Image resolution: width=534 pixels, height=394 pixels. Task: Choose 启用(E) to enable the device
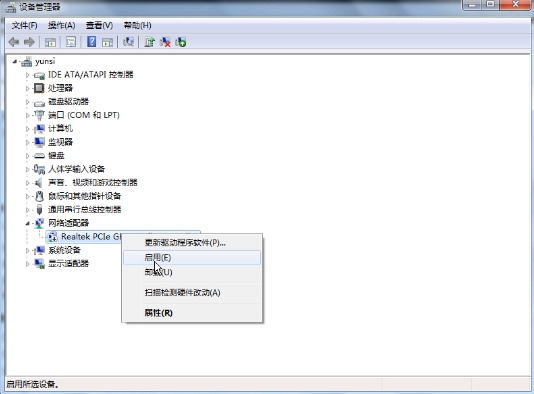point(192,257)
